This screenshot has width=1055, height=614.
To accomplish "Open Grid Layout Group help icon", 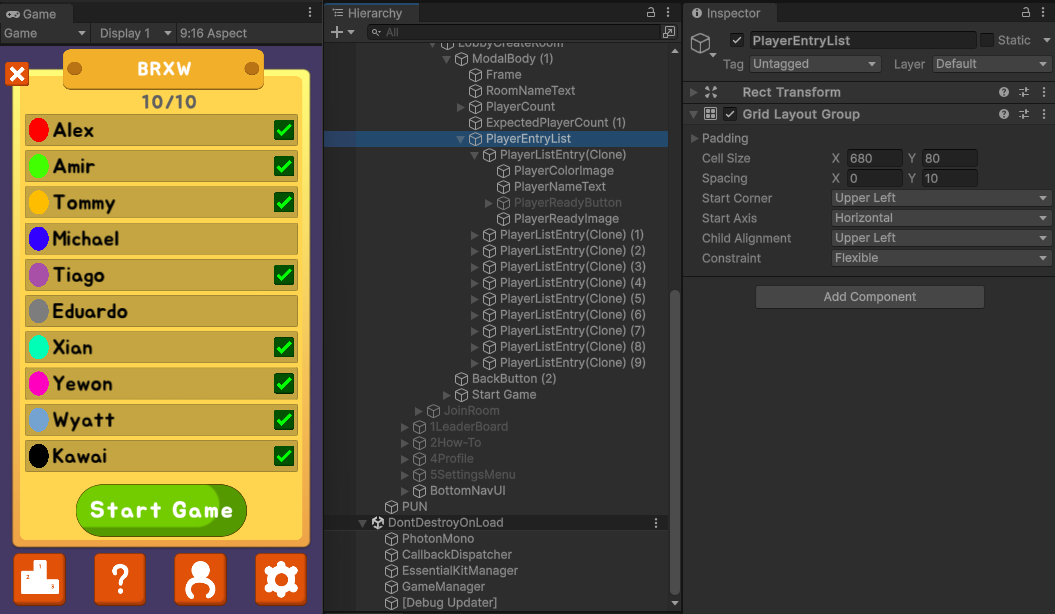I will coord(1004,114).
